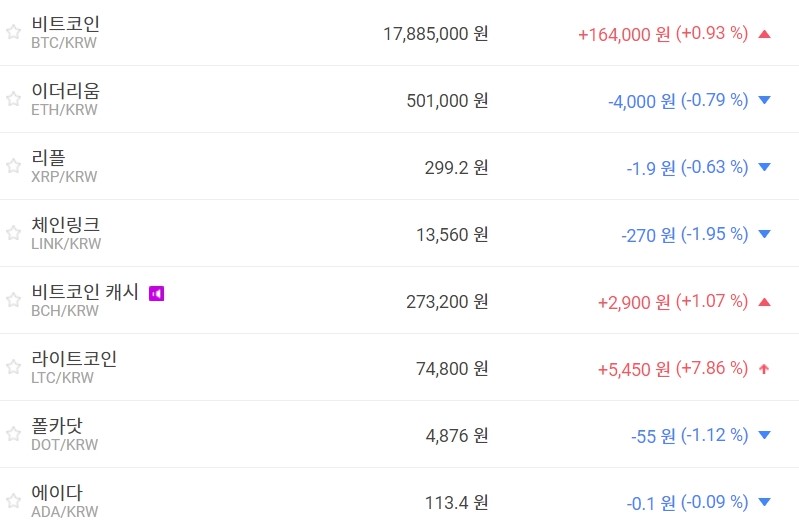Viewport: 799px width, 532px height.
Task: Toggle favorite star for Ethereum ETH/KRW
Action: click(x=13, y=99)
